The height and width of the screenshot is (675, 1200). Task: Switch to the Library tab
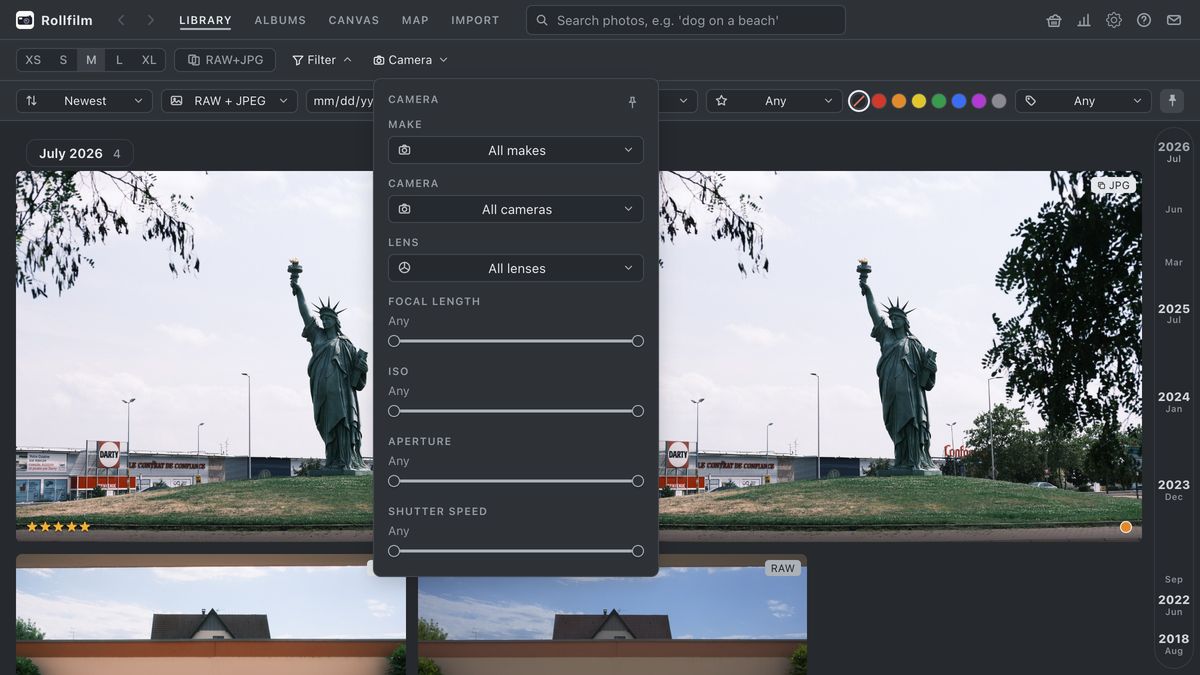[x=205, y=20]
